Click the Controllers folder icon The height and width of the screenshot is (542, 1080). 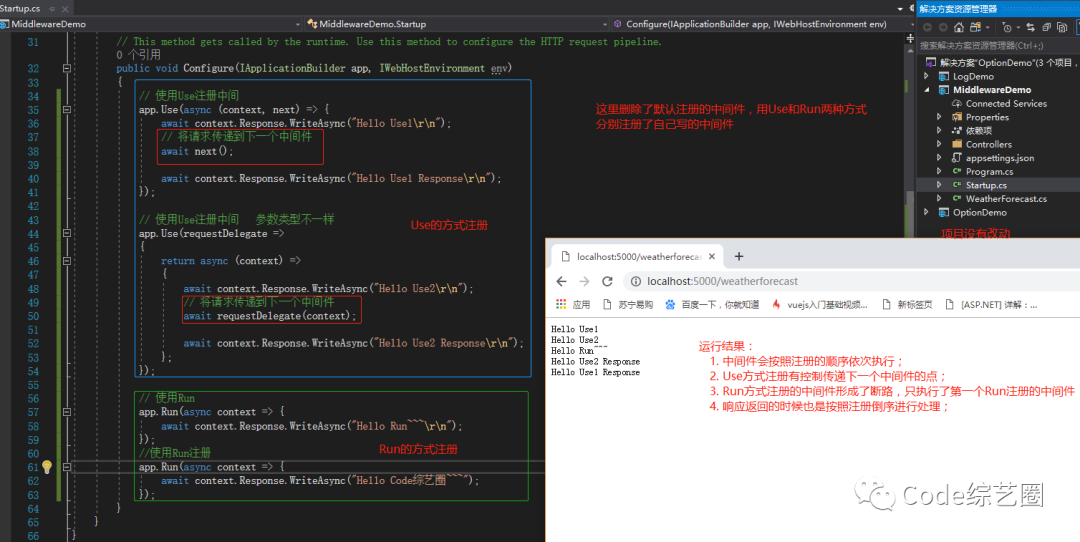click(957, 144)
